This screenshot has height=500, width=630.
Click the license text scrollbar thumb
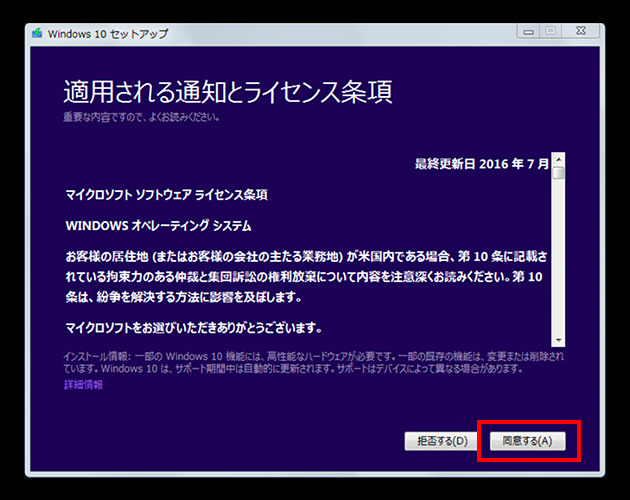click(x=558, y=173)
